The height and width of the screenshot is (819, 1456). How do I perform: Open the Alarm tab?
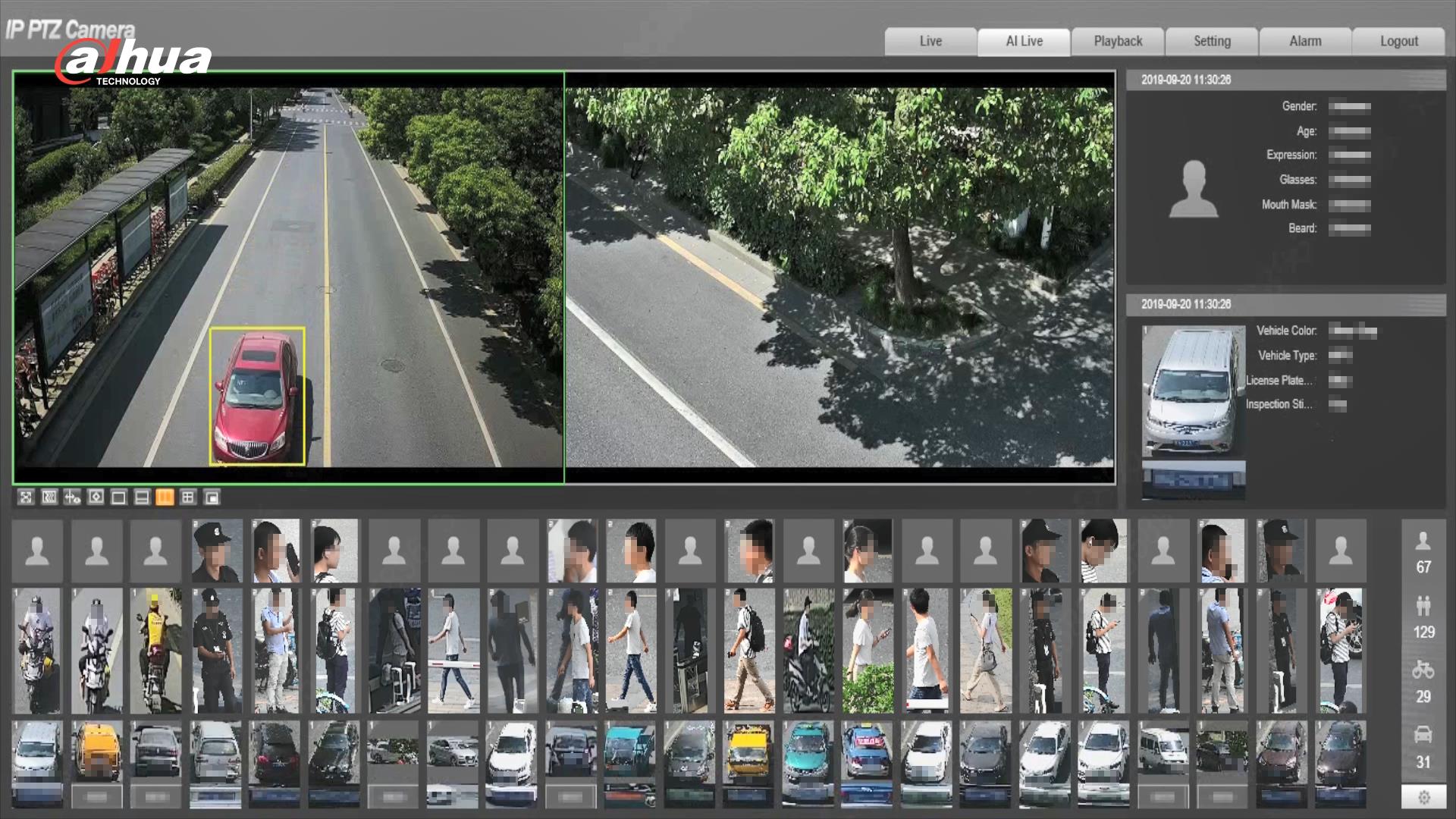click(1305, 42)
